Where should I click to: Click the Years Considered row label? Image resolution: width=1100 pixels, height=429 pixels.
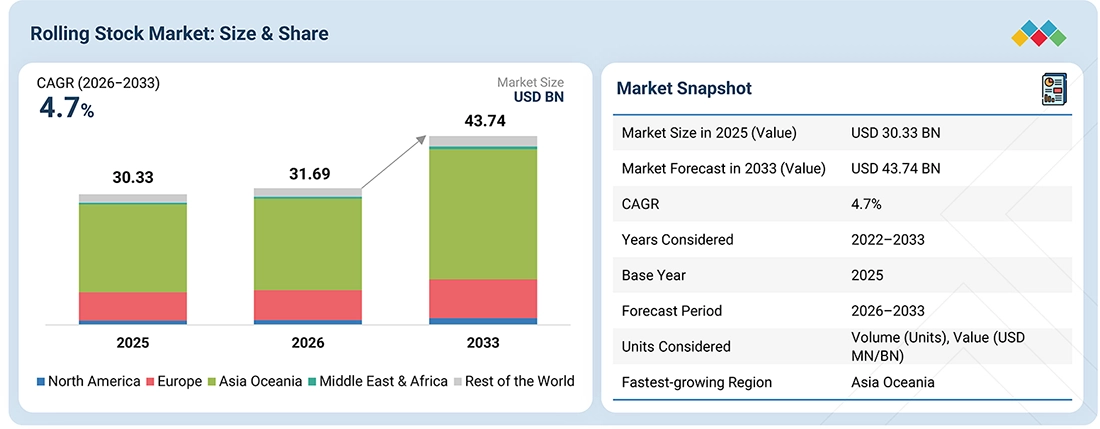678,240
